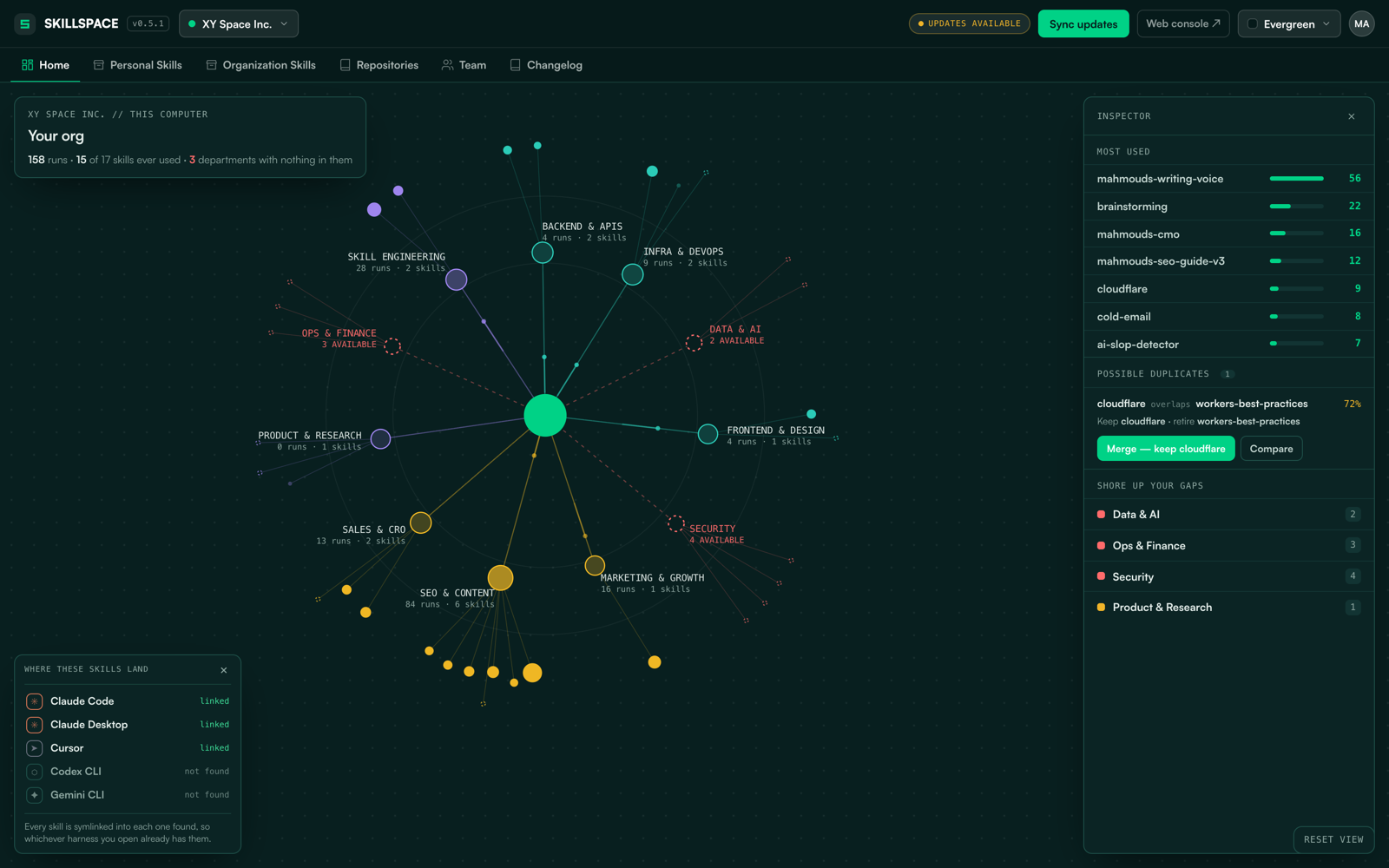Screen dimensions: 1389x868
Task: Click the Compare button
Action: click(x=1271, y=449)
